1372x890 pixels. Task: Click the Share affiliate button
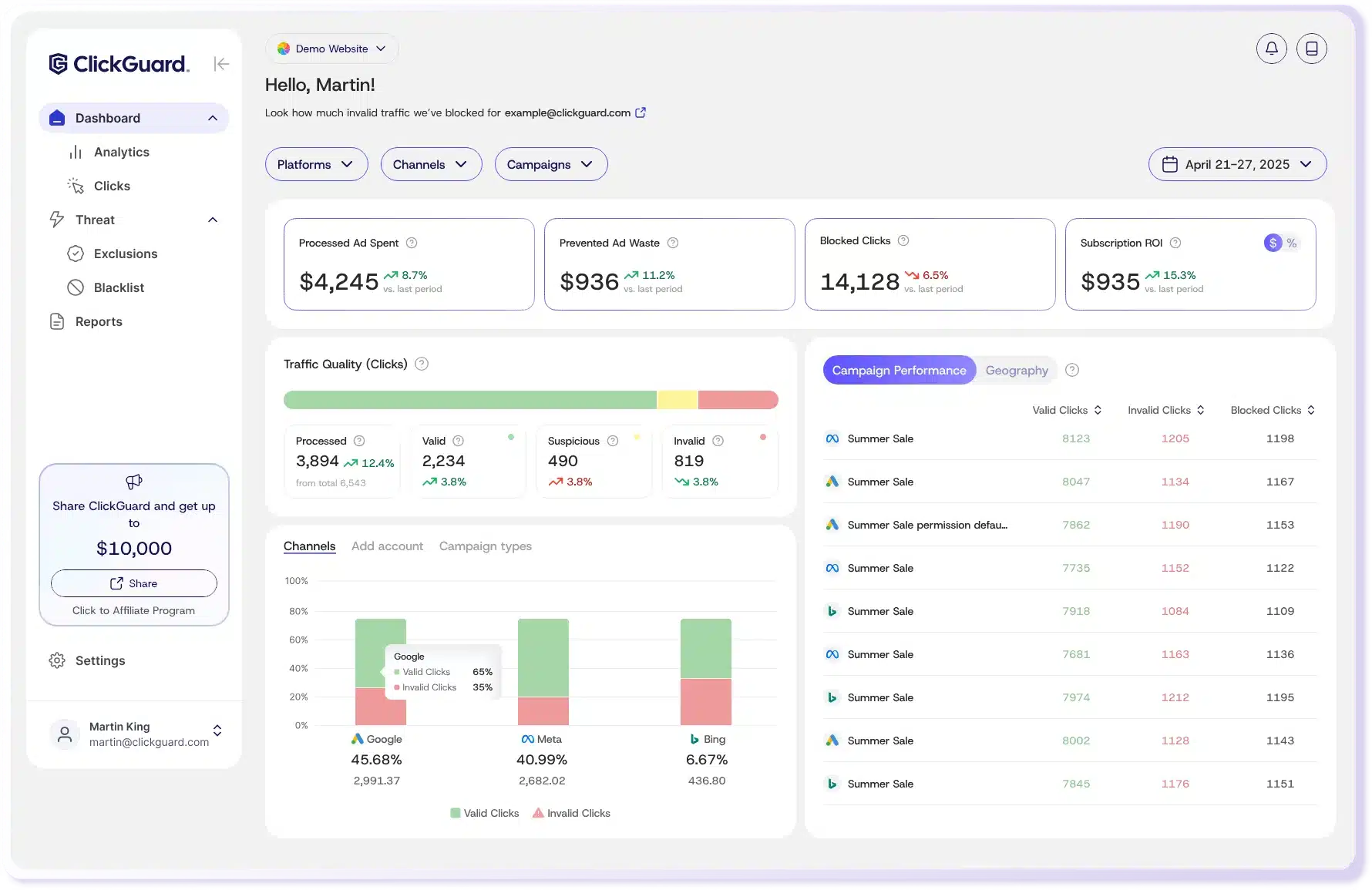coord(133,583)
